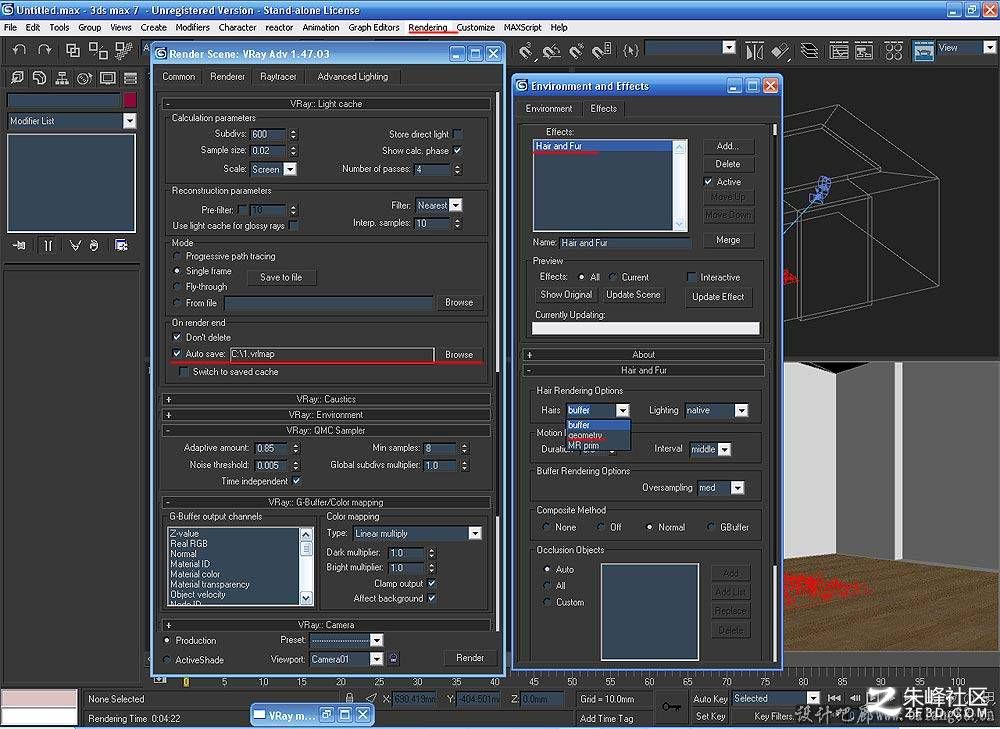Open the Mirror tool
Image resolution: width=1000 pixels, height=729 pixels.
point(754,51)
